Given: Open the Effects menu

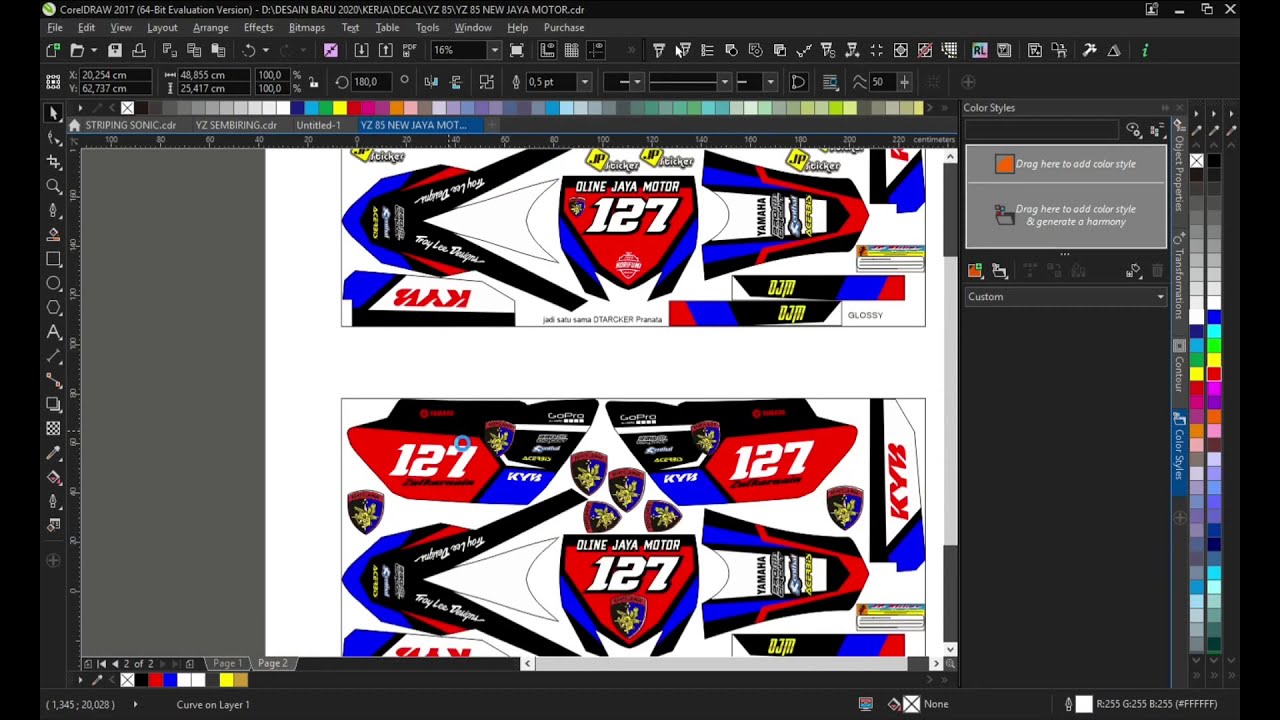Looking at the screenshot, I should pos(258,27).
